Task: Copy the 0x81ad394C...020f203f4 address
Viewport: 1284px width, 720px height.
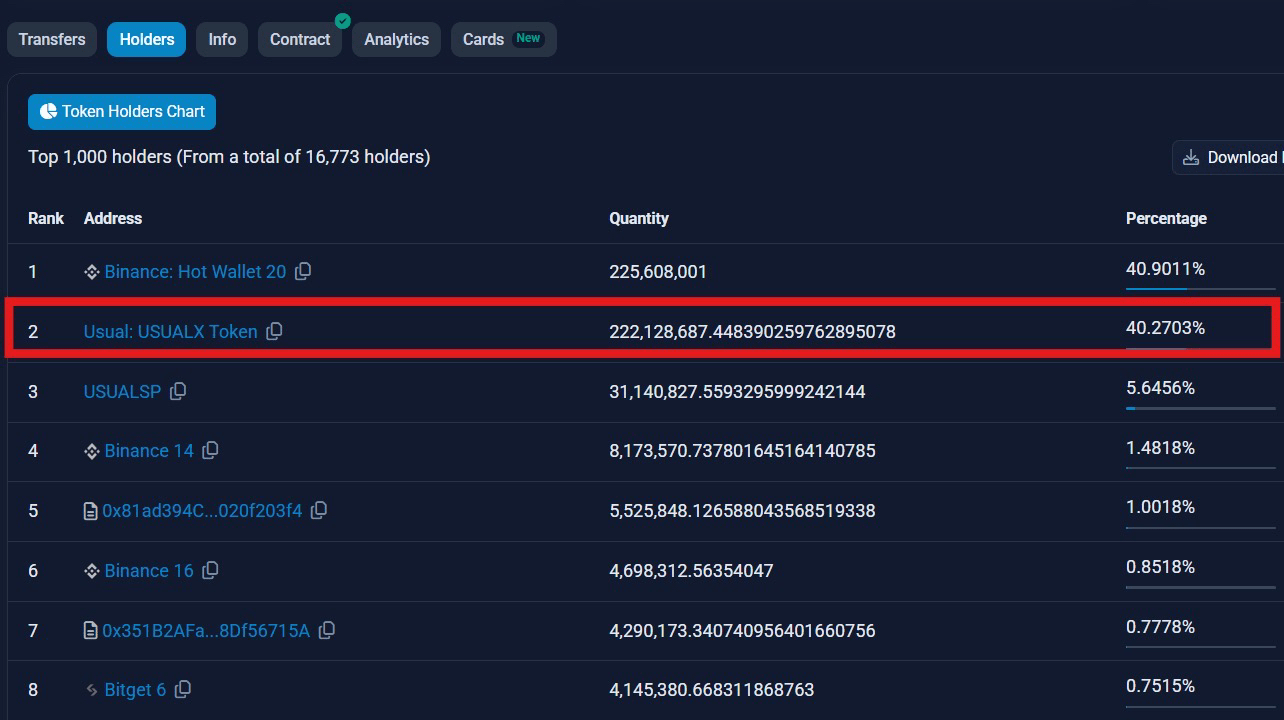Action: 319,510
